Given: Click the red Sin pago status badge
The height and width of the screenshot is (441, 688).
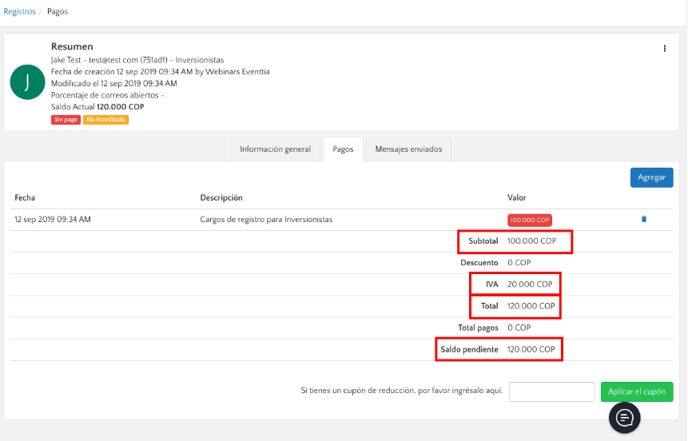Looking at the screenshot, I should [x=66, y=120].
